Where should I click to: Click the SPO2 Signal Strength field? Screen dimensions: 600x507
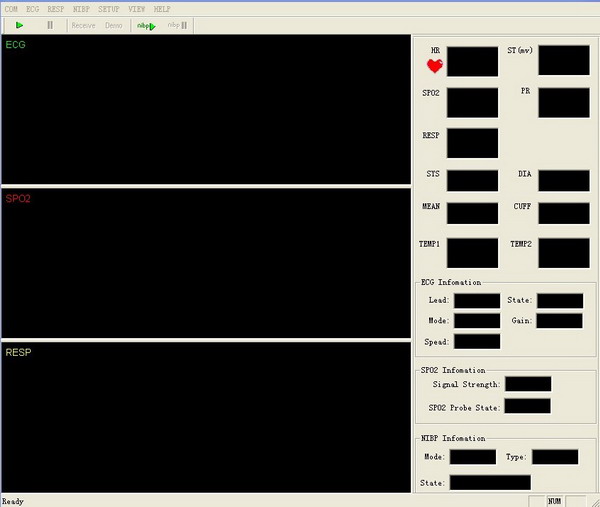528,384
